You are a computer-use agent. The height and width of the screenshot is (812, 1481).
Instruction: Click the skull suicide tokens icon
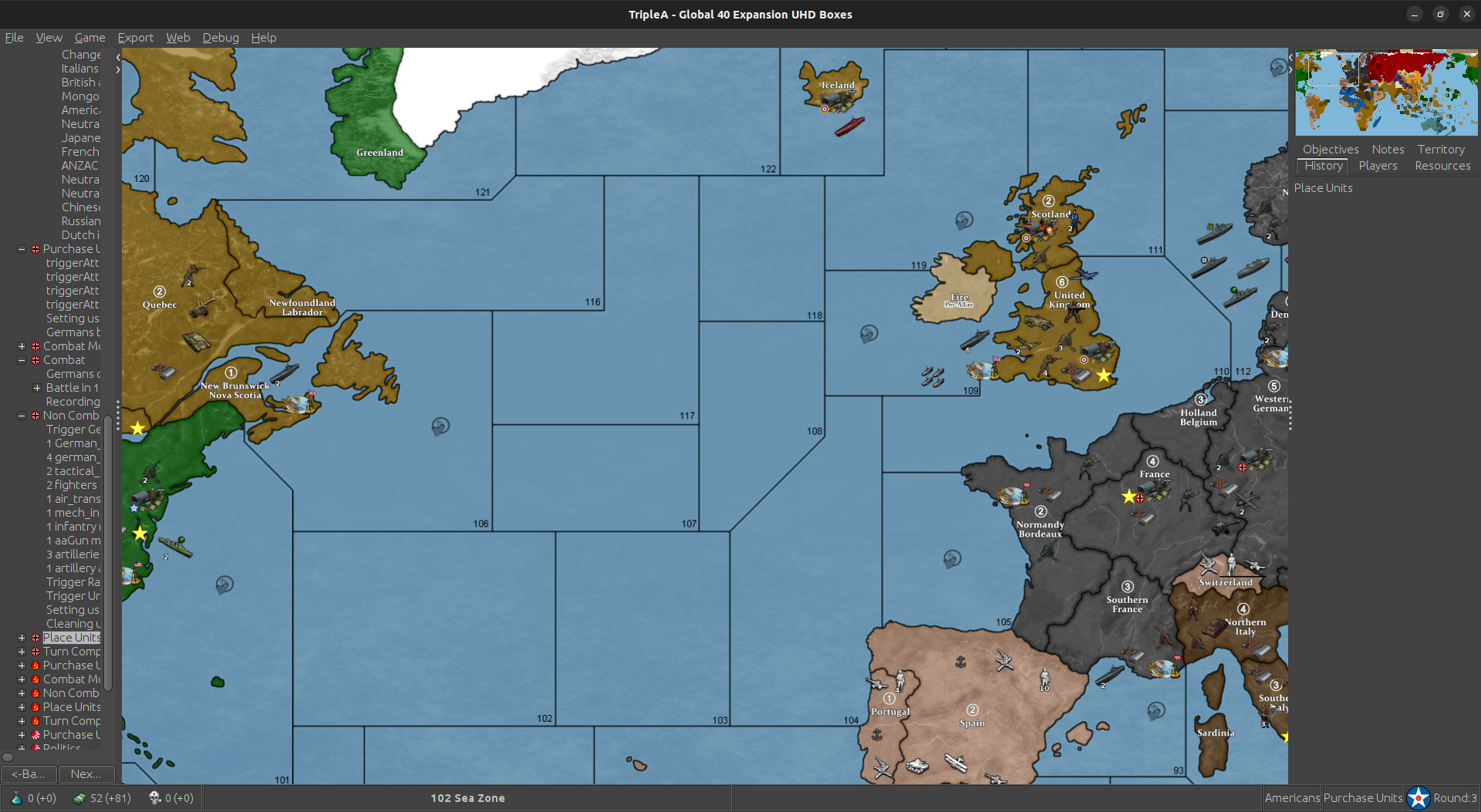click(x=154, y=798)
